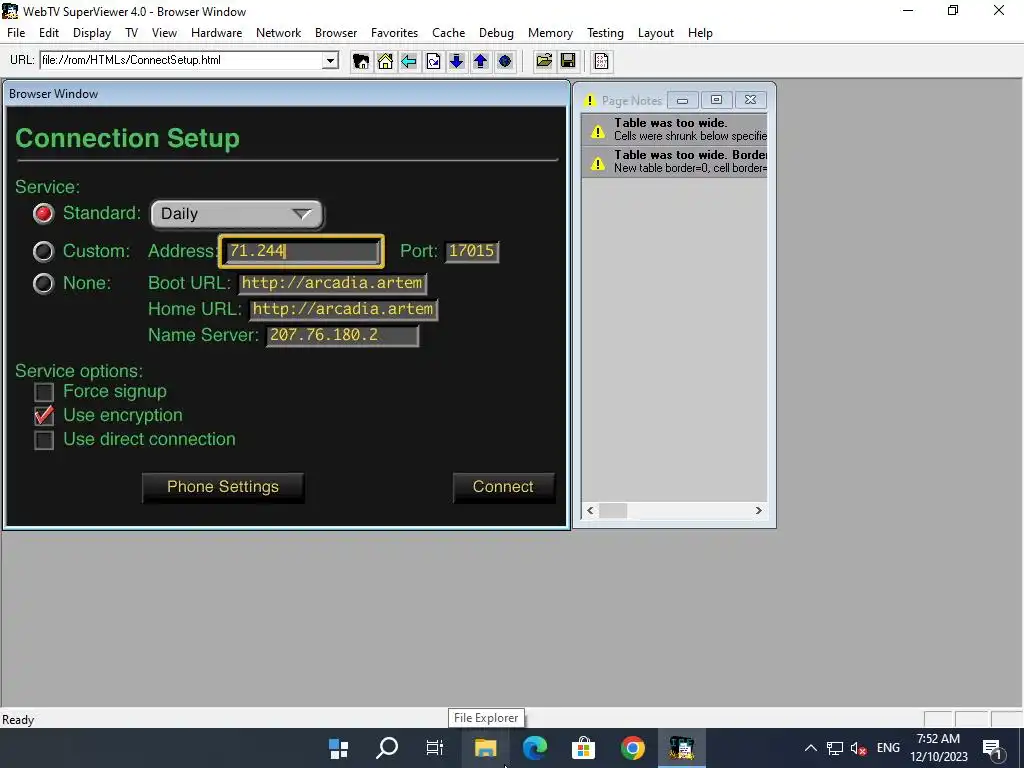Open the File menu
The height and width of the screenshot is (768, 1024).
[x=16, y=33]
